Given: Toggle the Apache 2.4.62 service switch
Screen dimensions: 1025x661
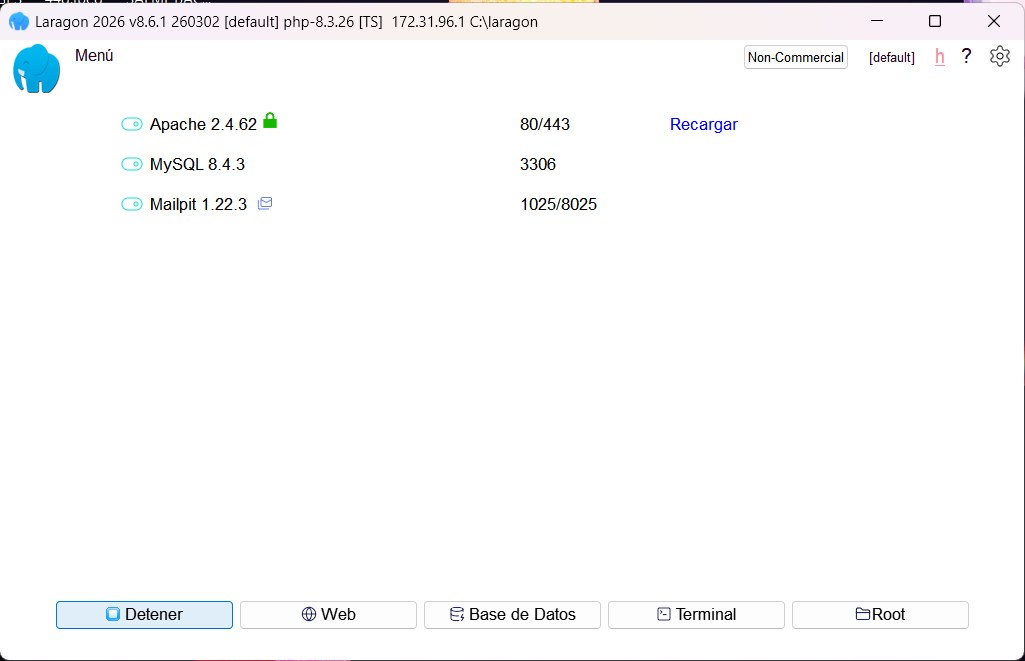Looking at the screenshot, I should [131, 124].
